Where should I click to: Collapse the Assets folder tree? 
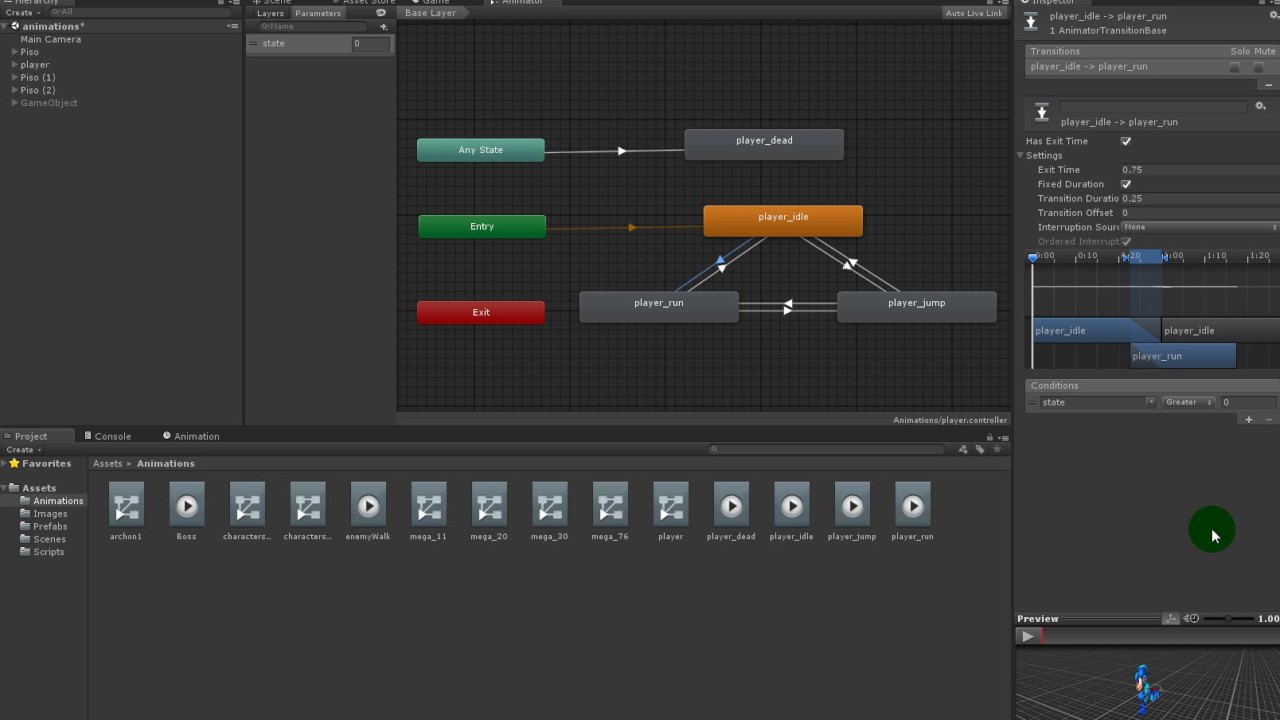(x=4, y=488)
